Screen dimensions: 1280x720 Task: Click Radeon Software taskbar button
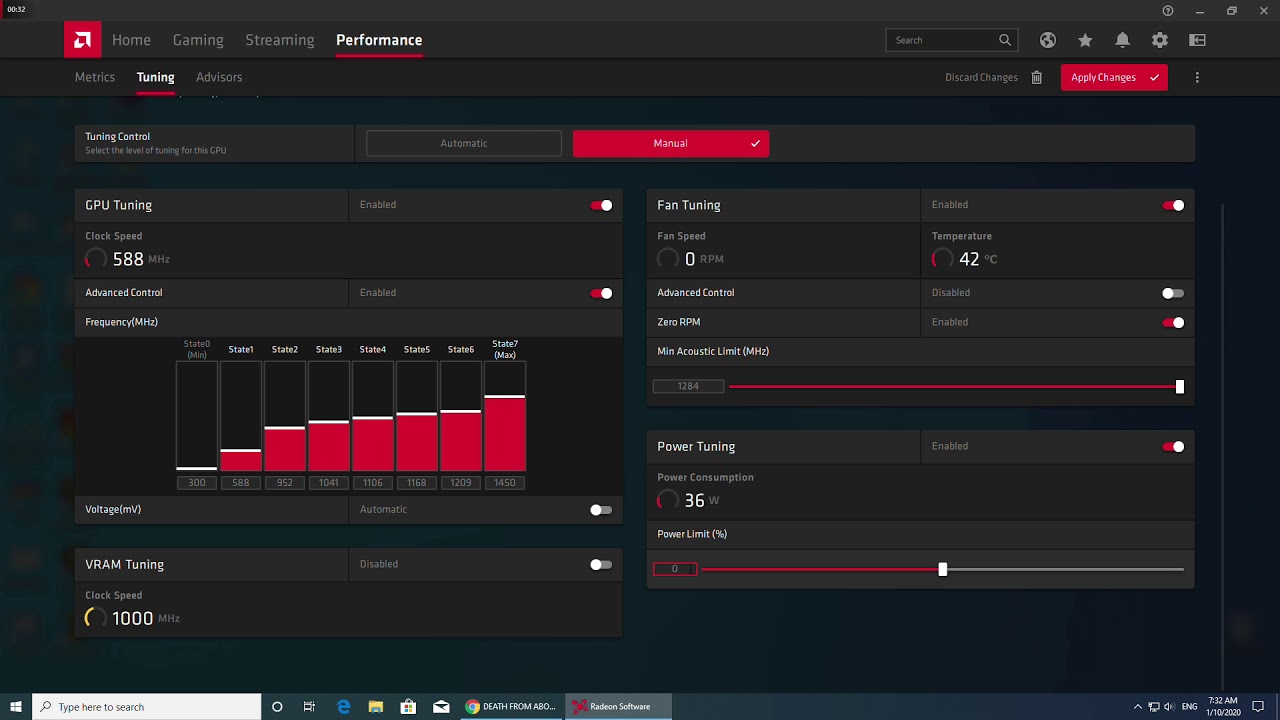(617, 707)
